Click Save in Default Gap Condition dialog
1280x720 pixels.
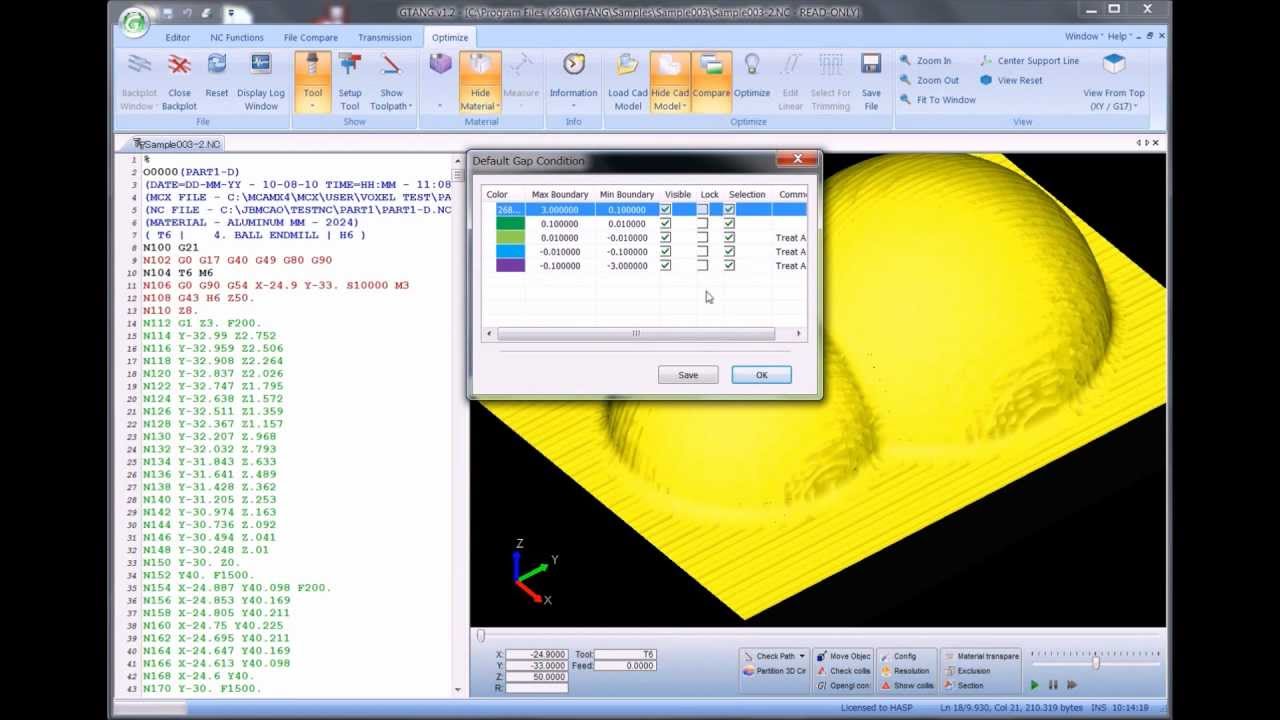(x=688, y=375)
